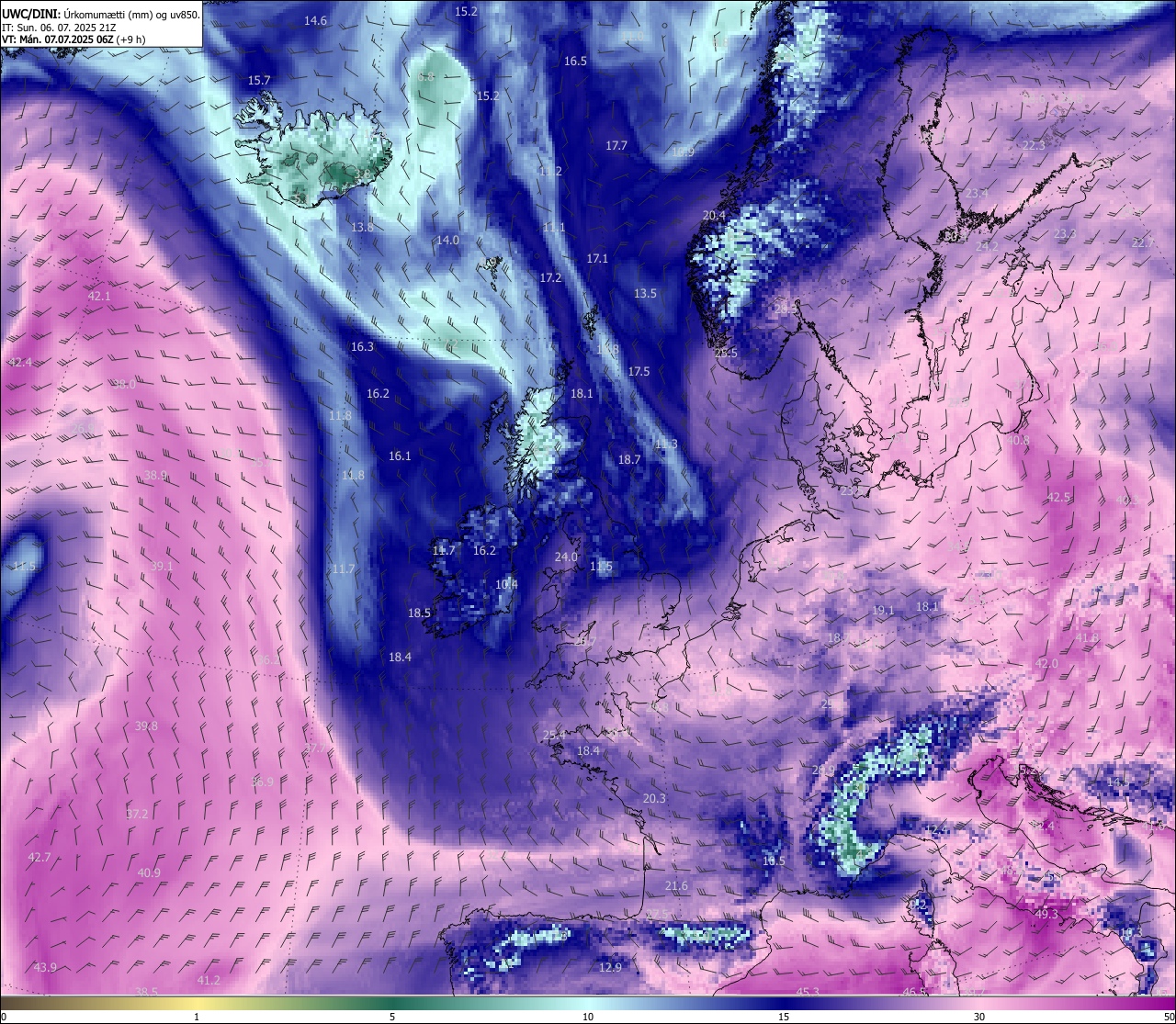Viewport: 1176px width, 1024px height.
Task: Click the 49.3 value over Italy
Action: coord(1046,914)
